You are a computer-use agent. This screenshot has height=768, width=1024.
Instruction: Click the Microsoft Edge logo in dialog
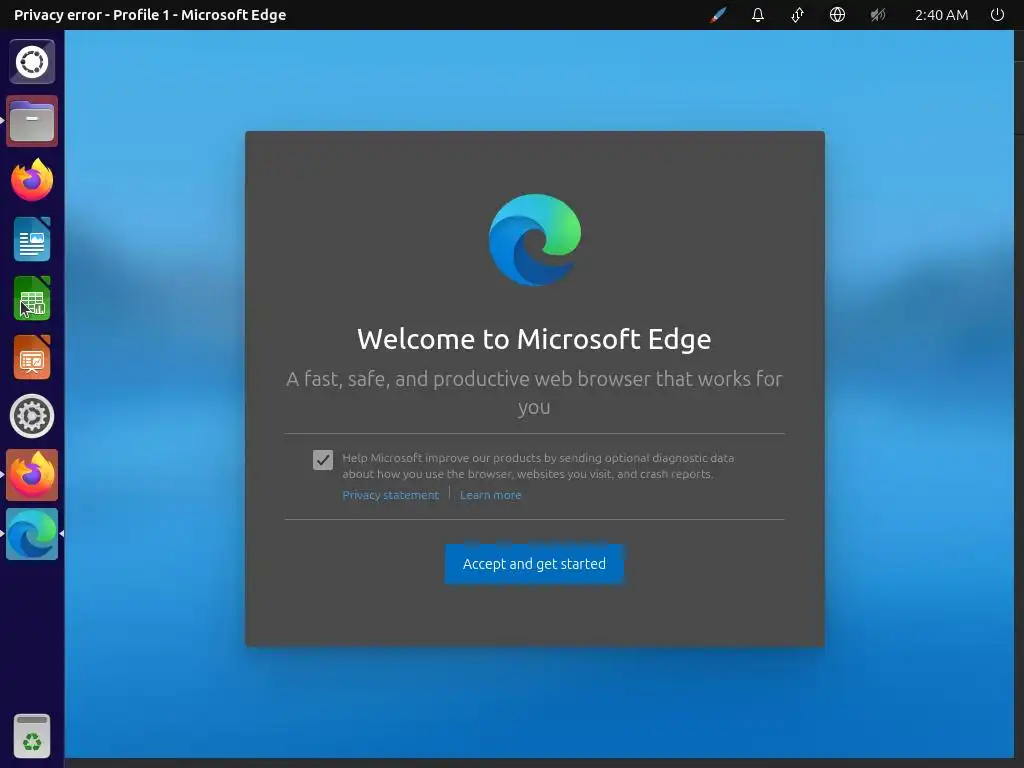[535, 240]
